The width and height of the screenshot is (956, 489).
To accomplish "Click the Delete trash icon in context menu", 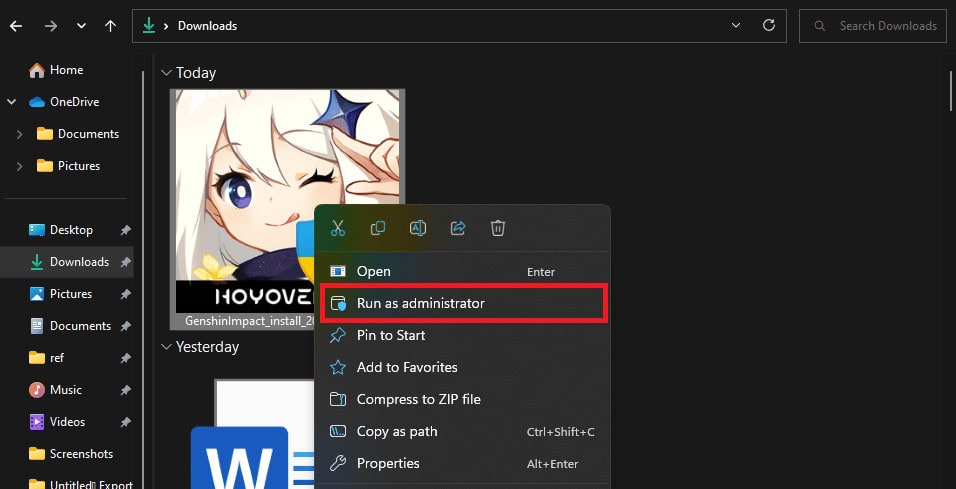I will coord(498,228).
